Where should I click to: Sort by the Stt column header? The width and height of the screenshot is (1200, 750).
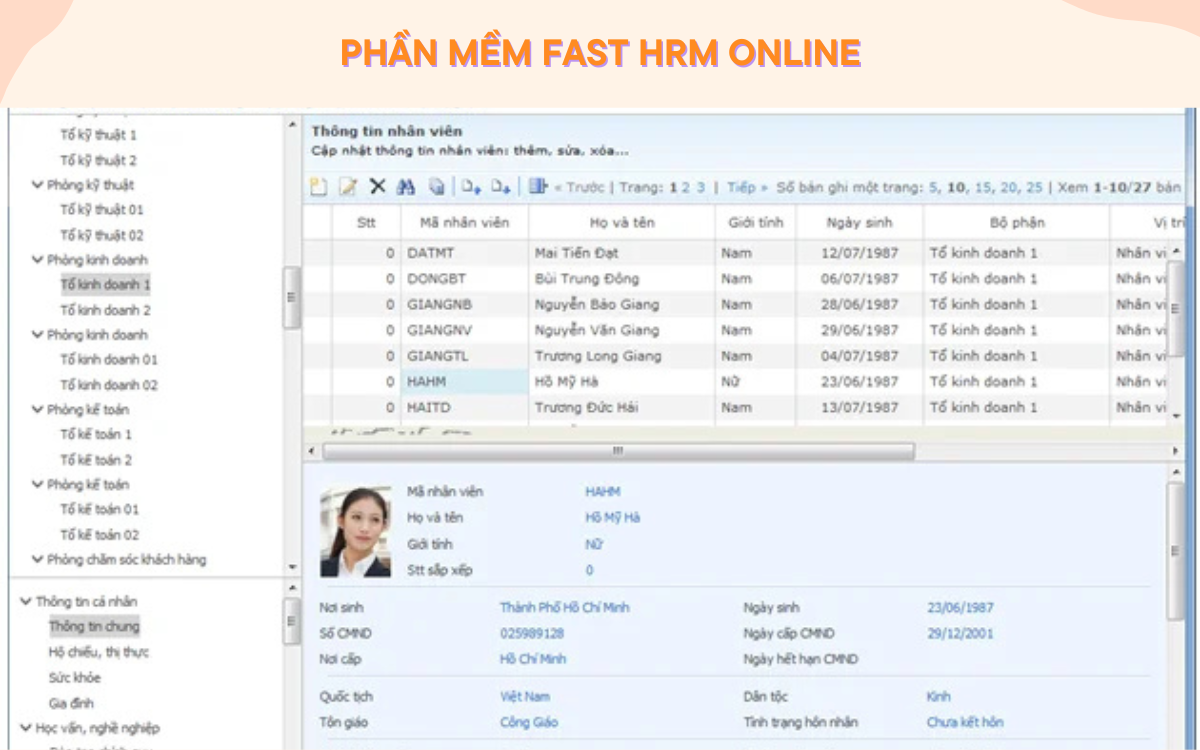366,222
